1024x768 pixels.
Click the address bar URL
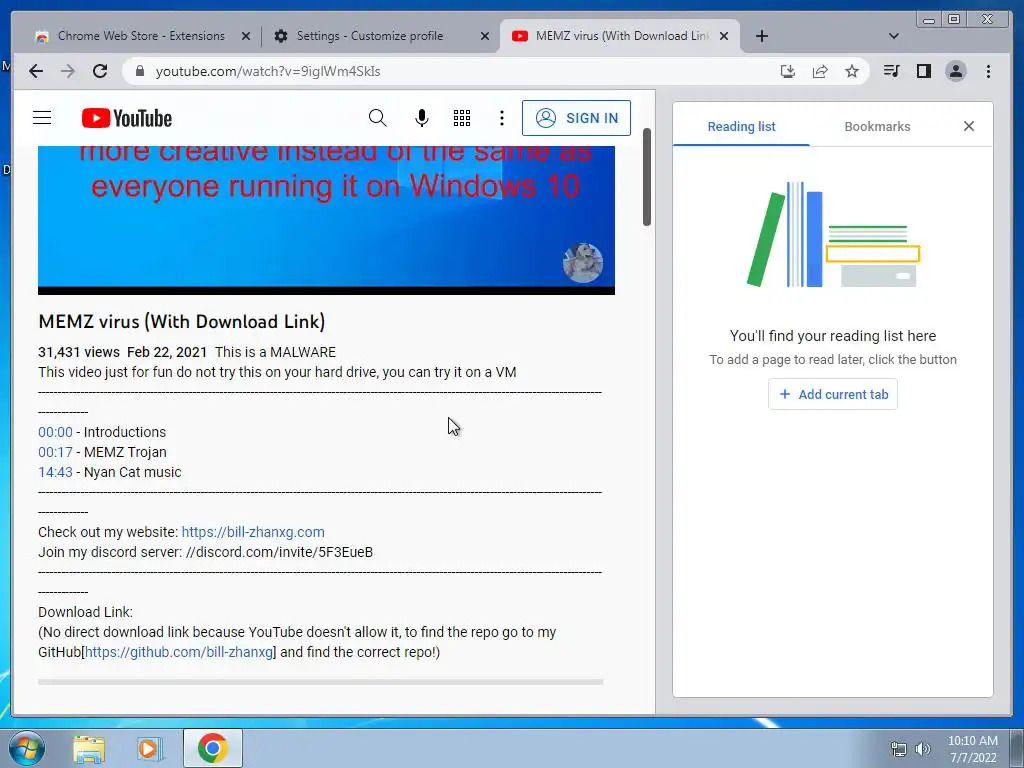point(268,71)
